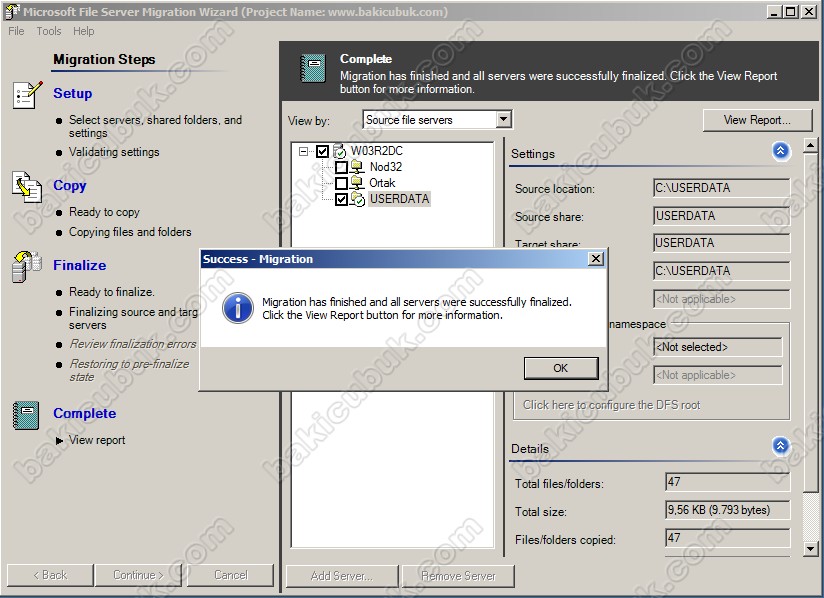Click the 'Review finalization errors' step text
This screenshot has height=598, width=824.
click(133, 344)
